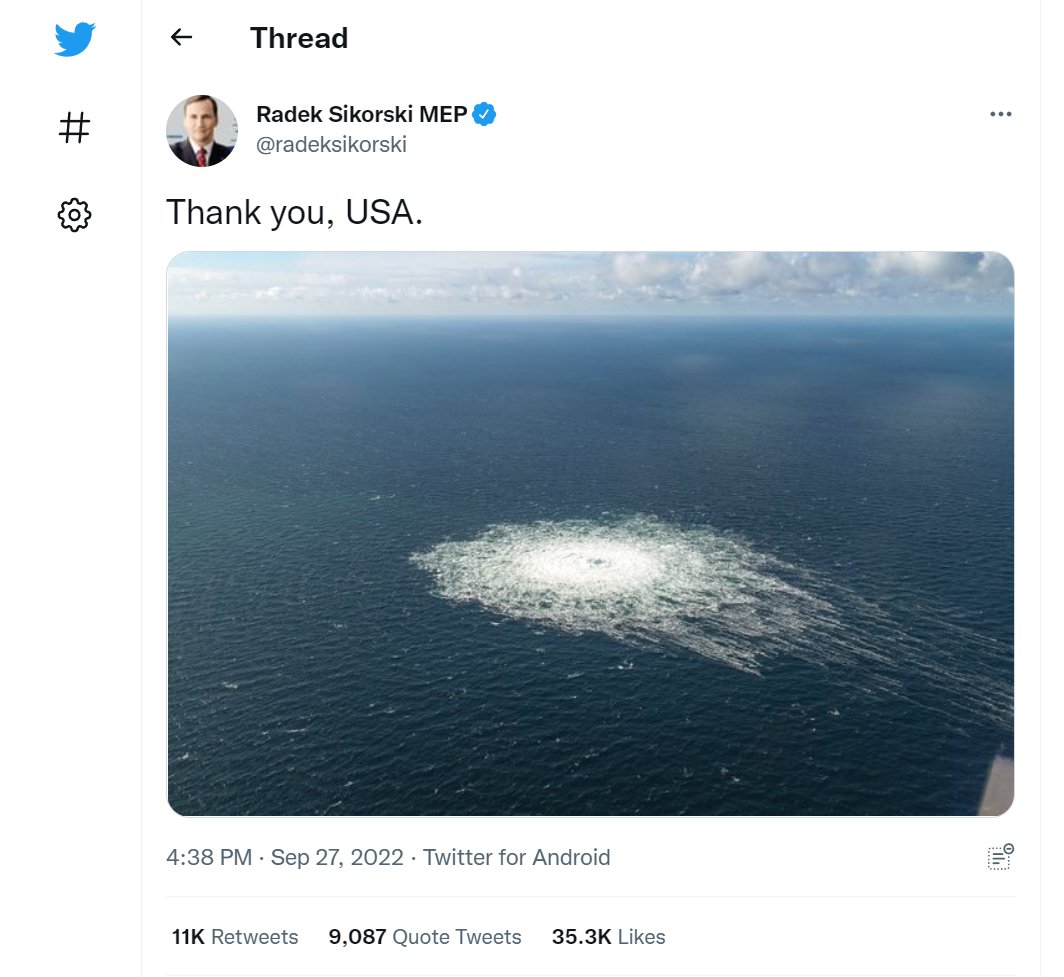Open the tweet's three-dot more menu
This screenshot has width=1064, height=977.
pyautogui.click(x=1000, y=114)
